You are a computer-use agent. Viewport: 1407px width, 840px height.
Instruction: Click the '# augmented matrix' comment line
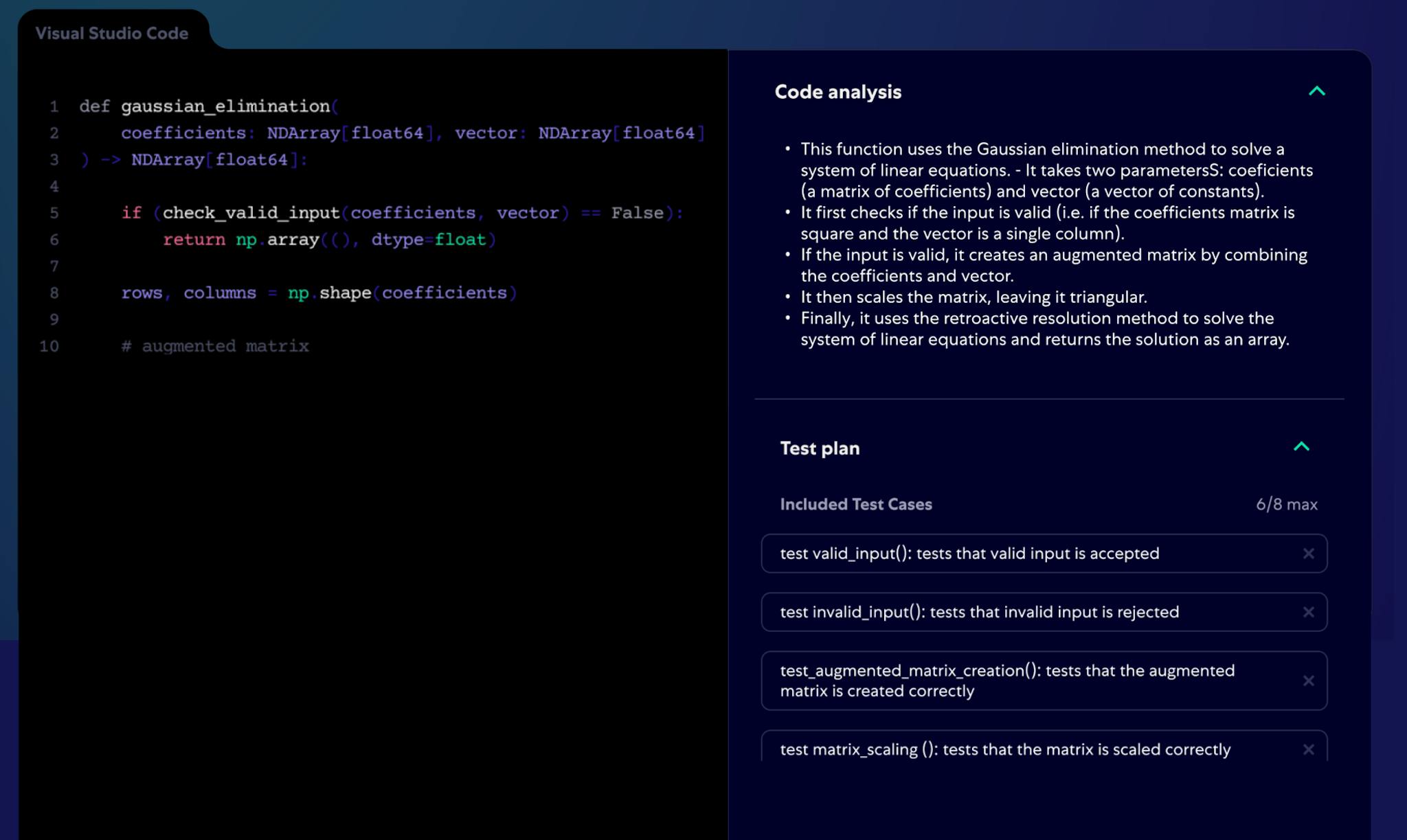coord(215,346)
